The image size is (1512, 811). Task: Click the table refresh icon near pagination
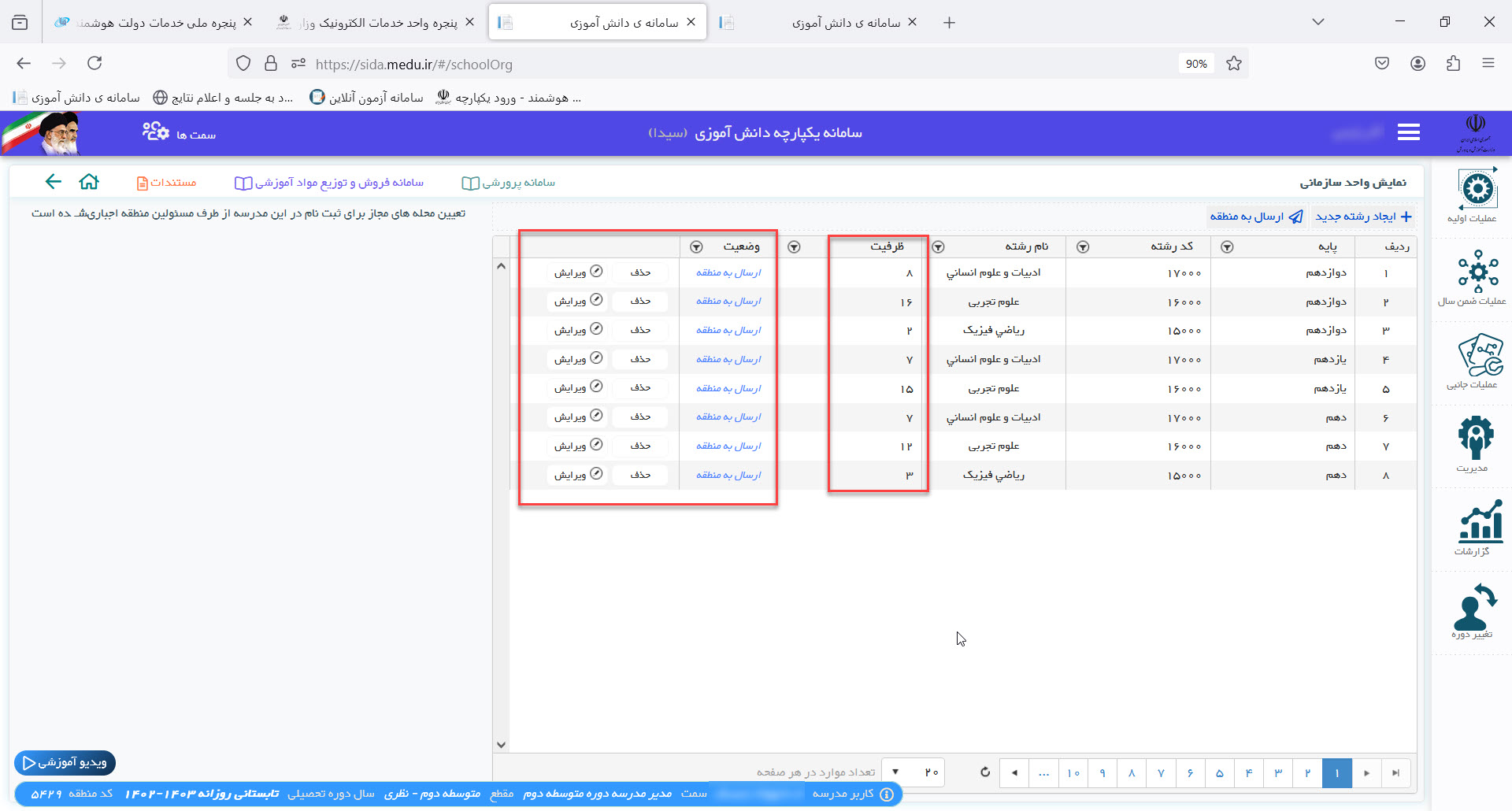tap(984, 772)
